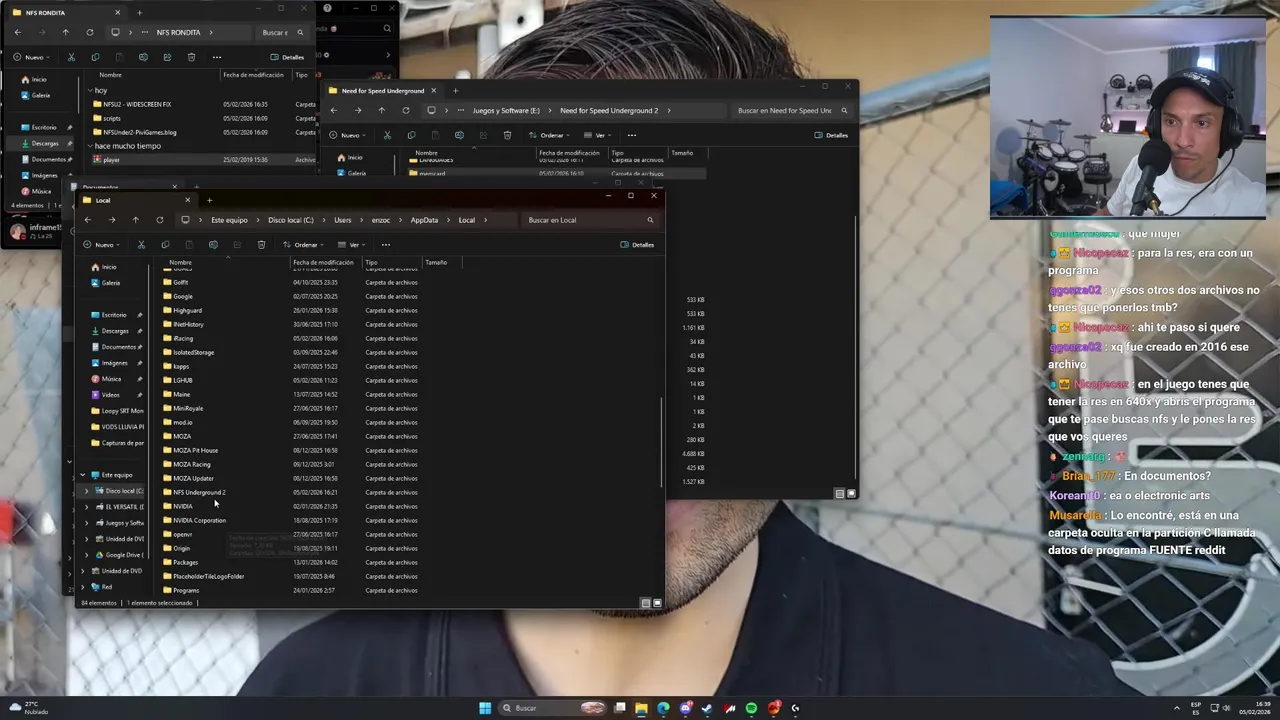Add a new tab in the Local window

pyautogui.click(x=209, y=200)
